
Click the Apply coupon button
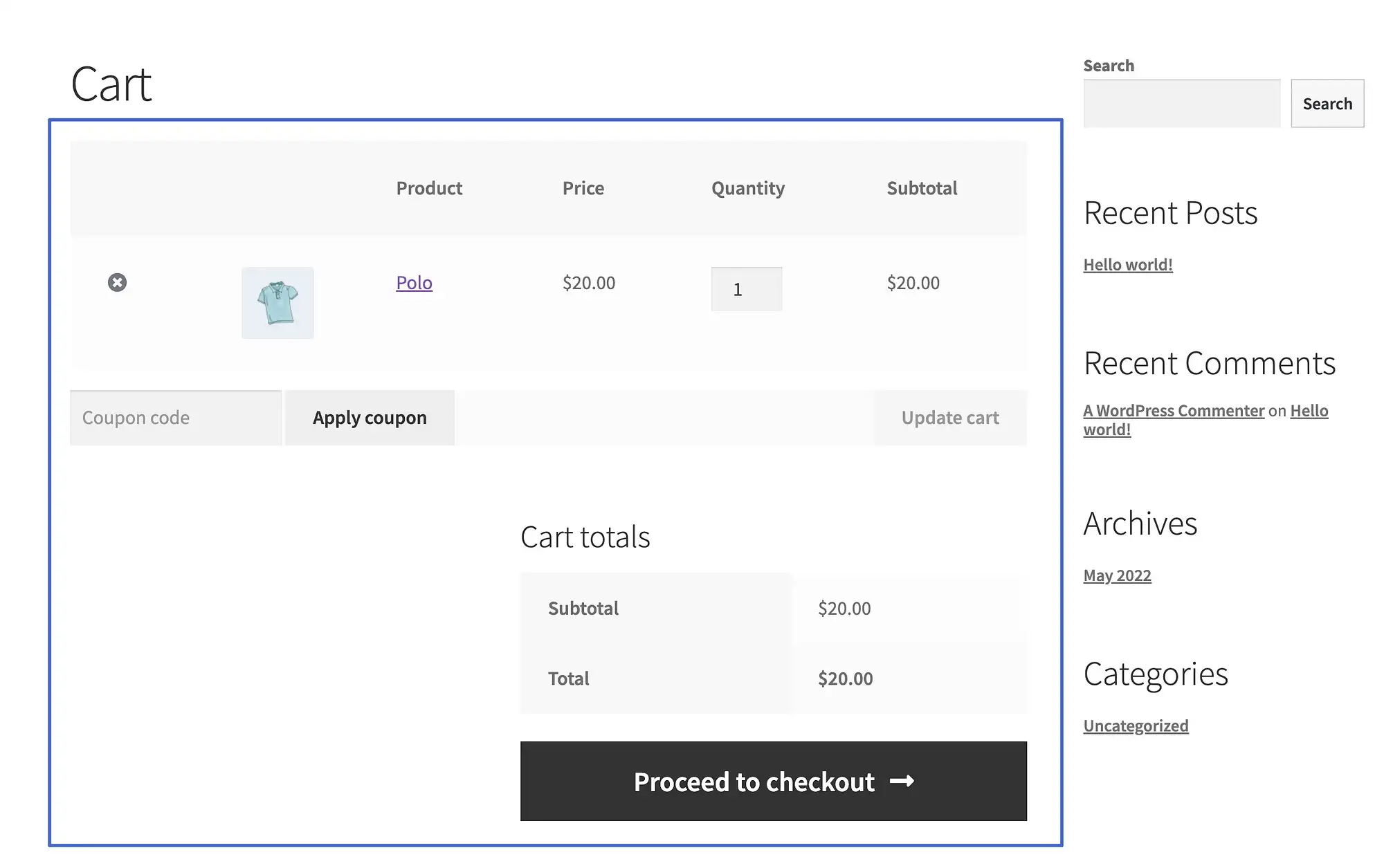click(369, 416)
